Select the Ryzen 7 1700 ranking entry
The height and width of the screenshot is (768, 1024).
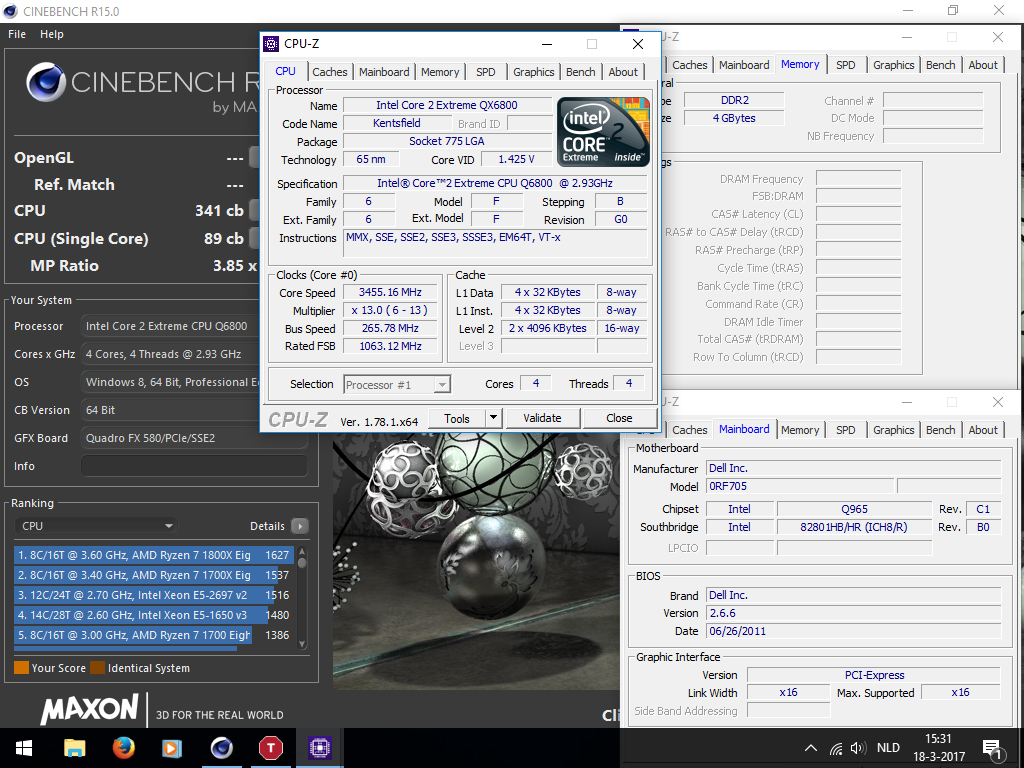153,635
